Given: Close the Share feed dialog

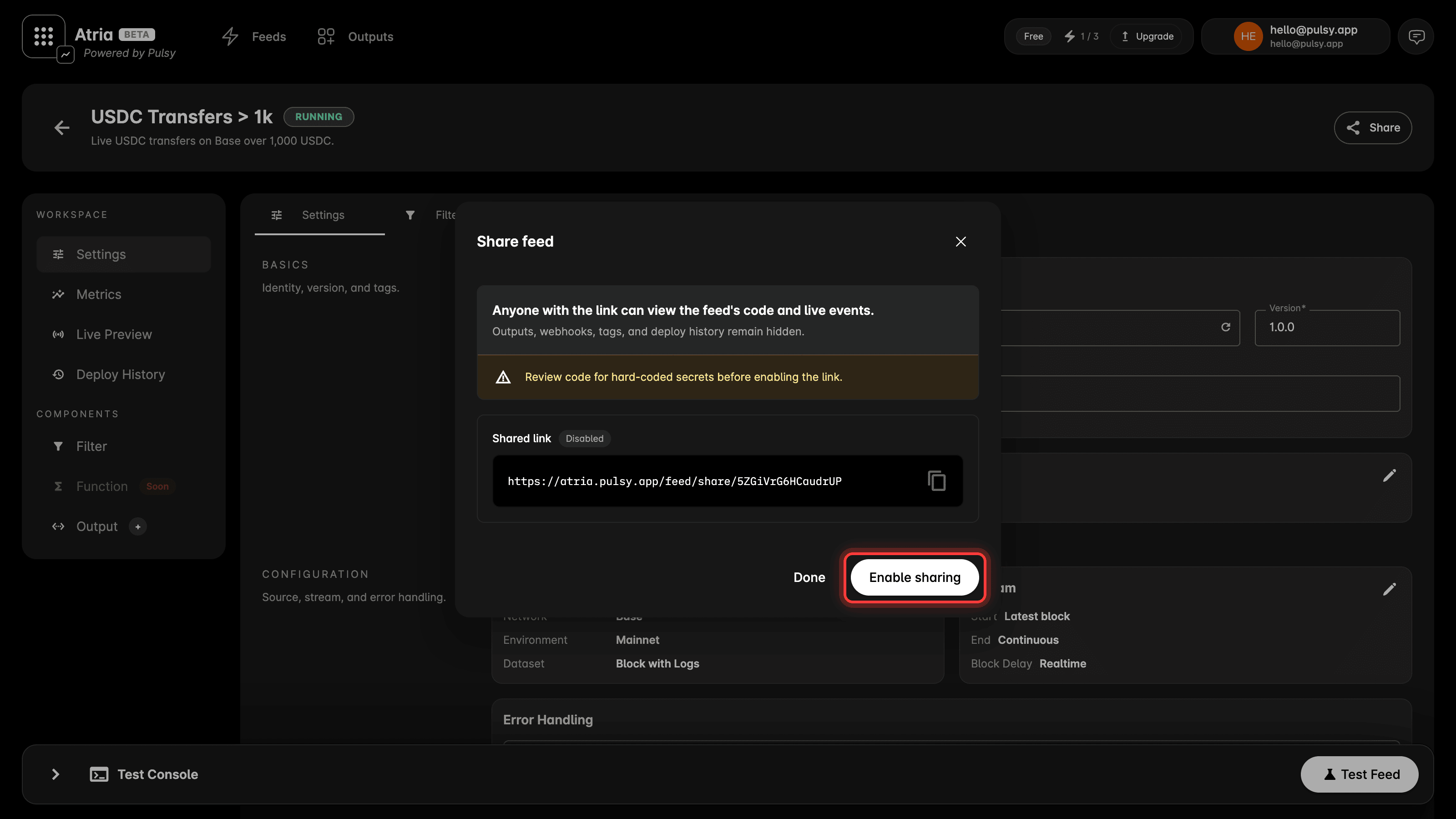Looking at the screenshot, I should point(961,242).
